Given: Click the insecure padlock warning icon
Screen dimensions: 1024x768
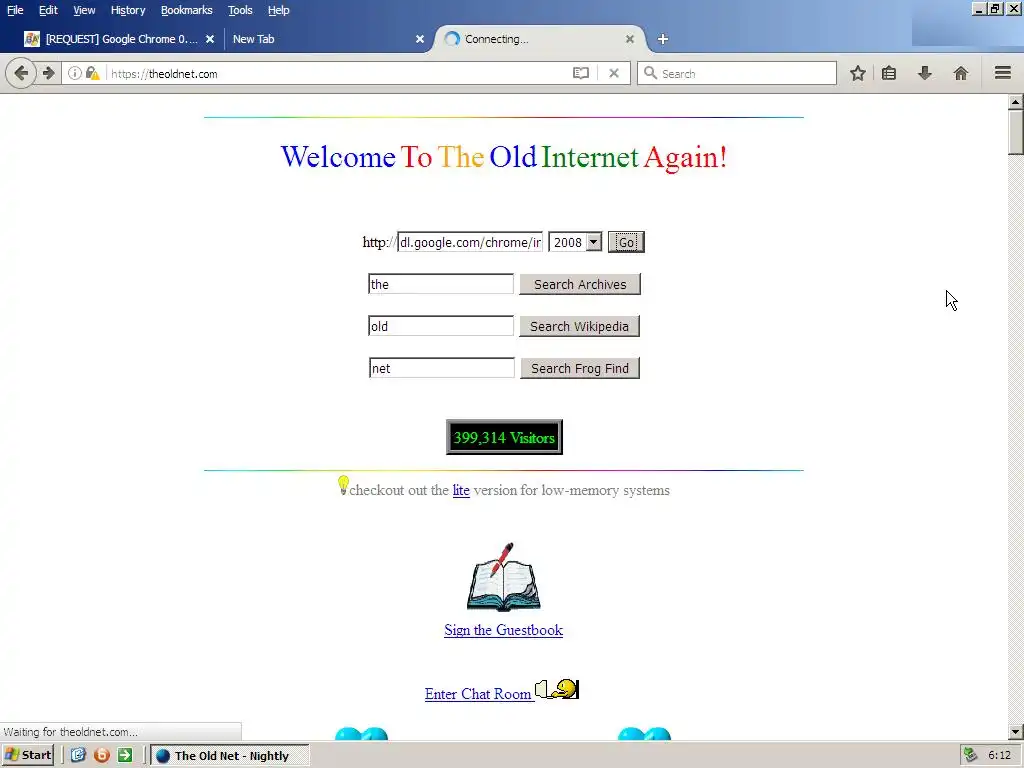Looking at the screenshot, I should [x=93, y=73].
